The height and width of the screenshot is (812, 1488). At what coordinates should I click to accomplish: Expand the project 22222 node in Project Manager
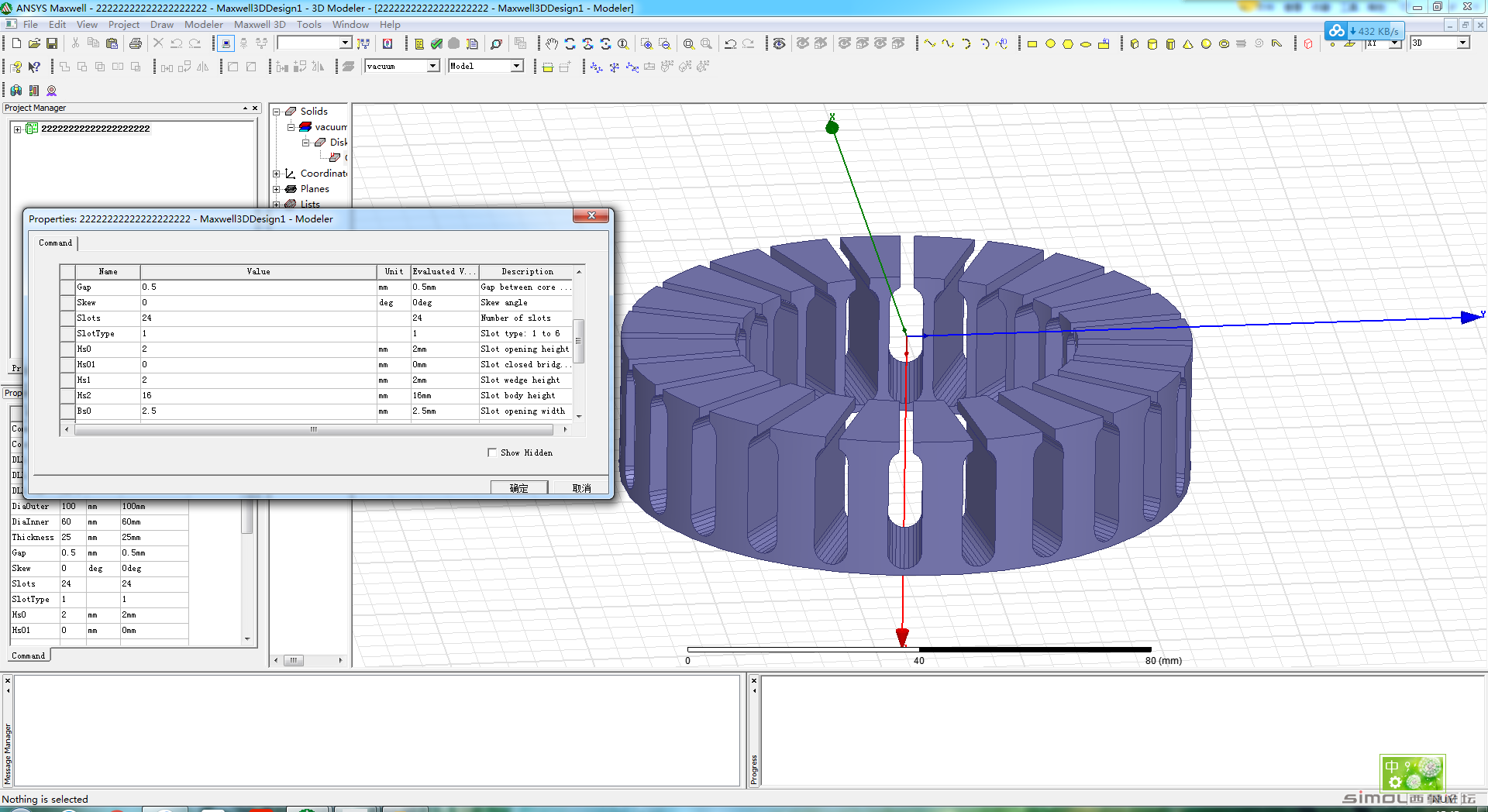click(x=17, y=129)
